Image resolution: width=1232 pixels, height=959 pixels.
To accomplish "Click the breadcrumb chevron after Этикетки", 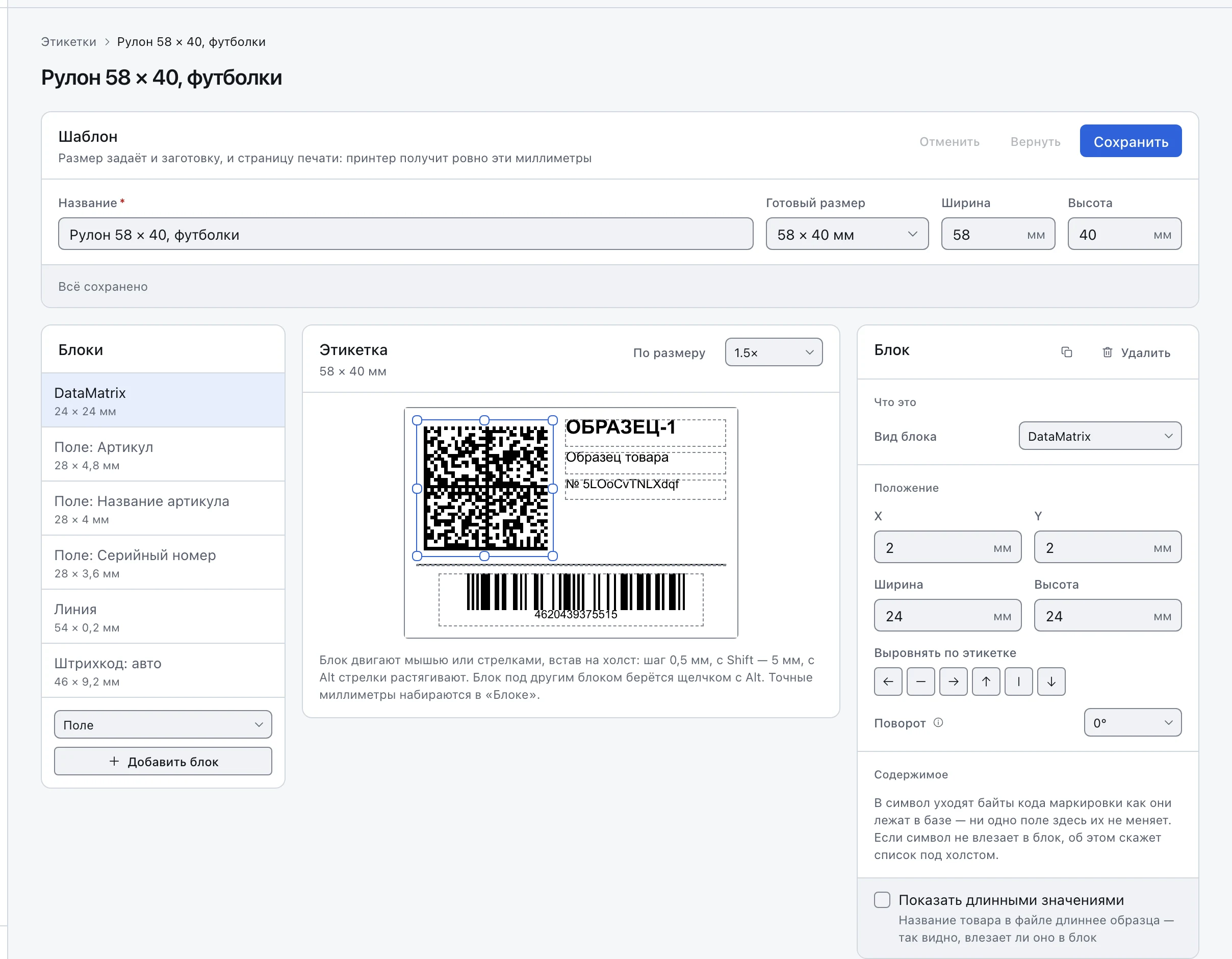I will point(107,42).
